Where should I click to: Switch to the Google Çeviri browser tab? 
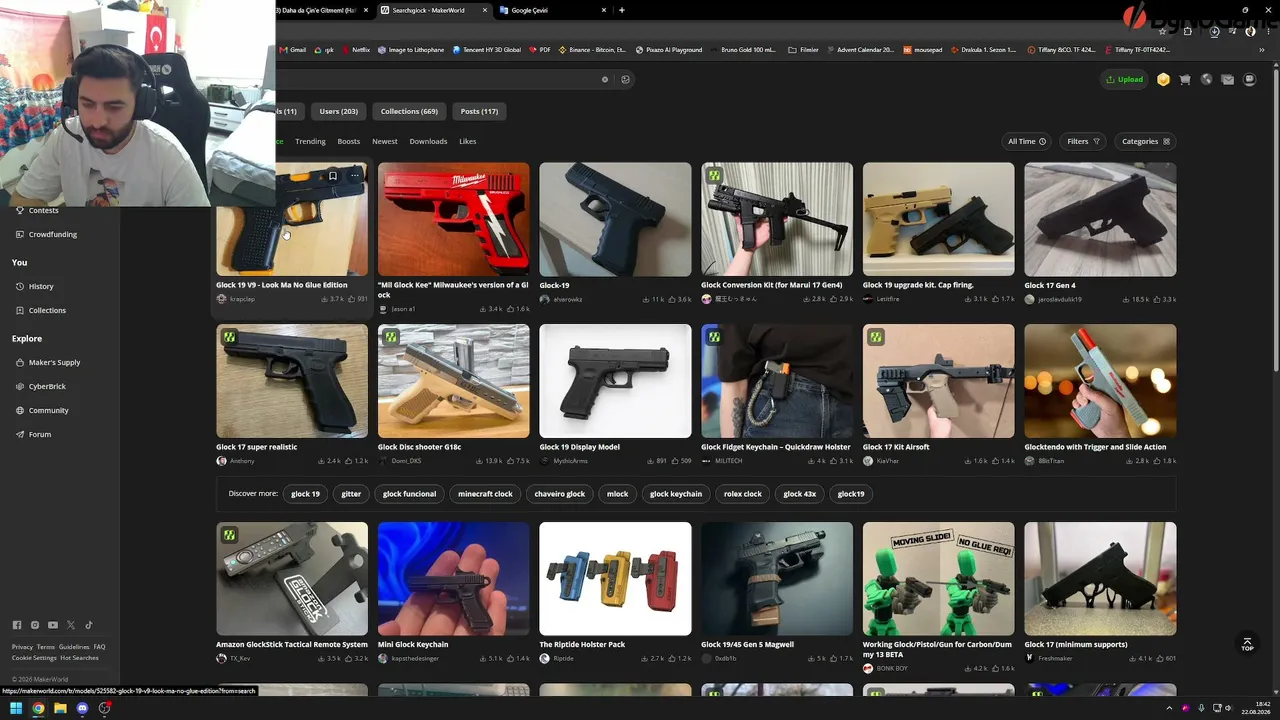(x=553, y=10)
